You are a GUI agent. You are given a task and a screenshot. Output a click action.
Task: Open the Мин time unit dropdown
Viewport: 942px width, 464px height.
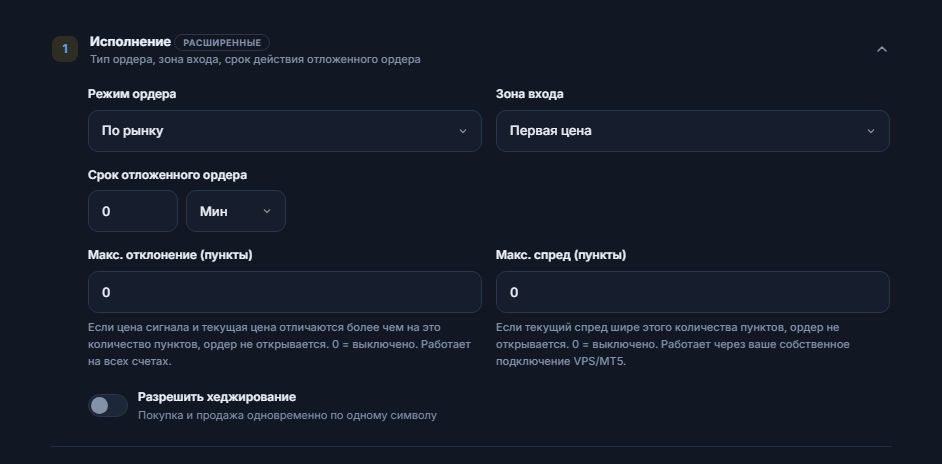[236, 211]
